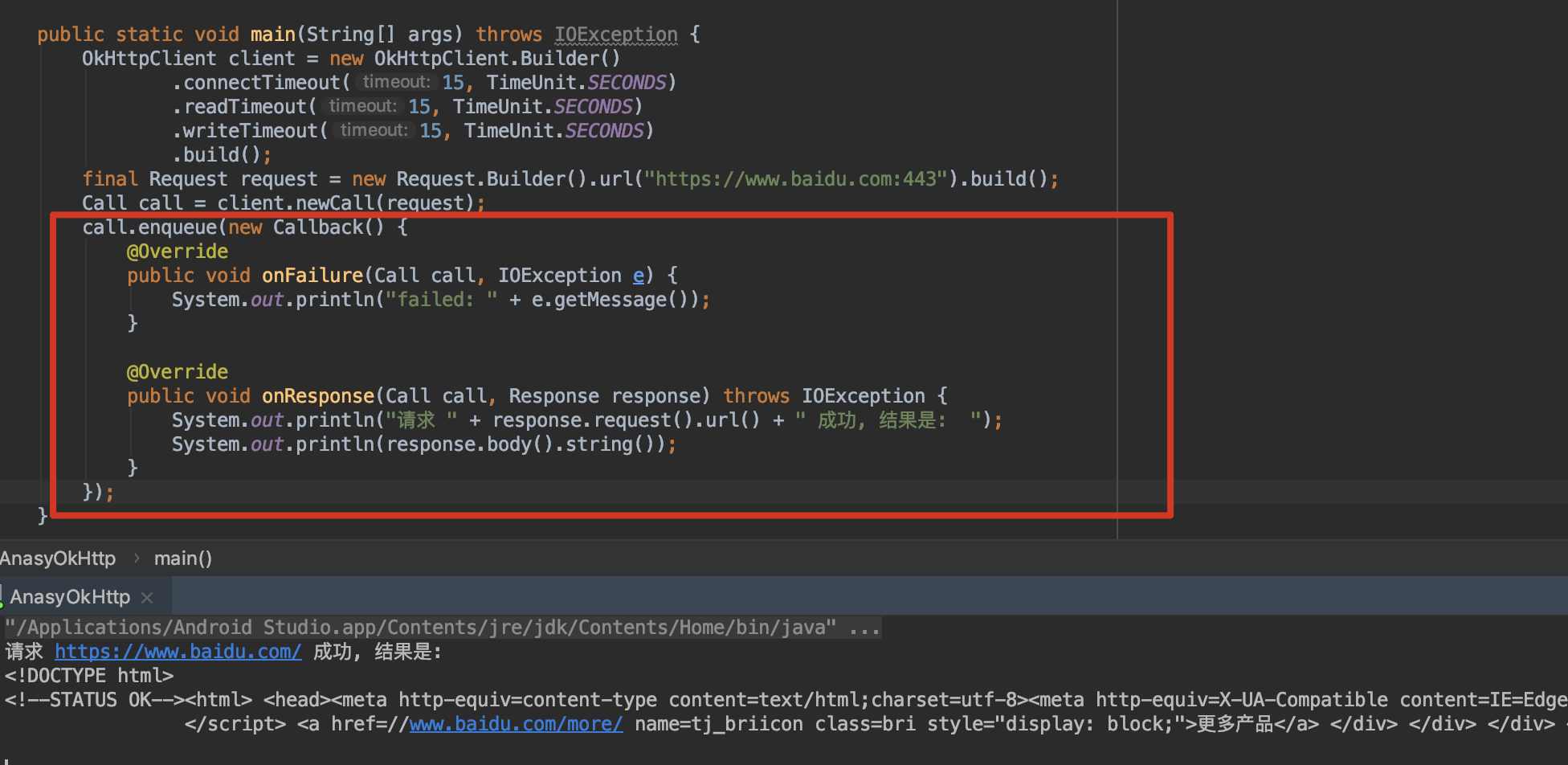This screenshot has width=1568, height=765.
Task: Click main() in the breadcrumb bar
Action: [183, 558]
